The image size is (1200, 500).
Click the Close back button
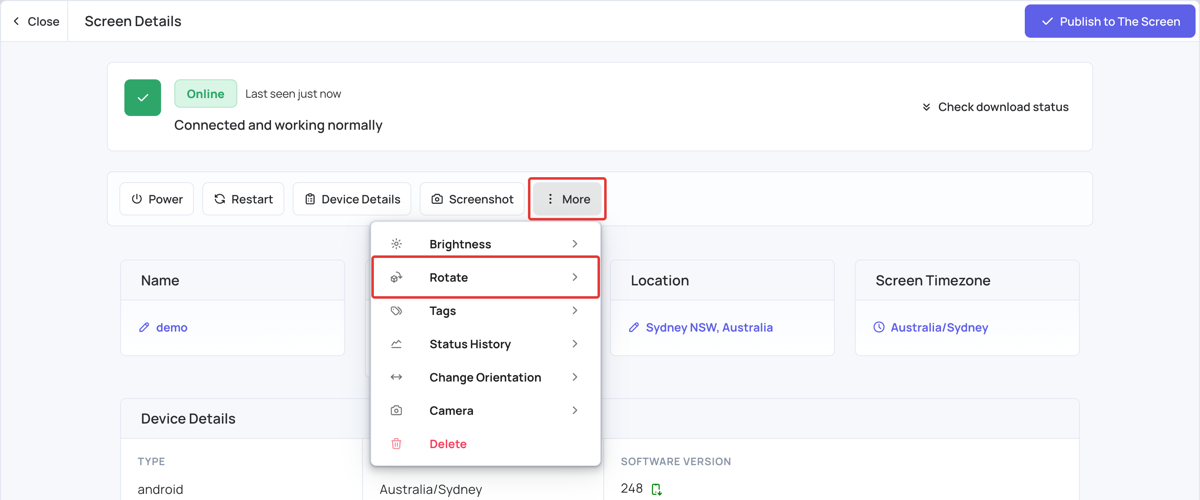coord(35,21)
